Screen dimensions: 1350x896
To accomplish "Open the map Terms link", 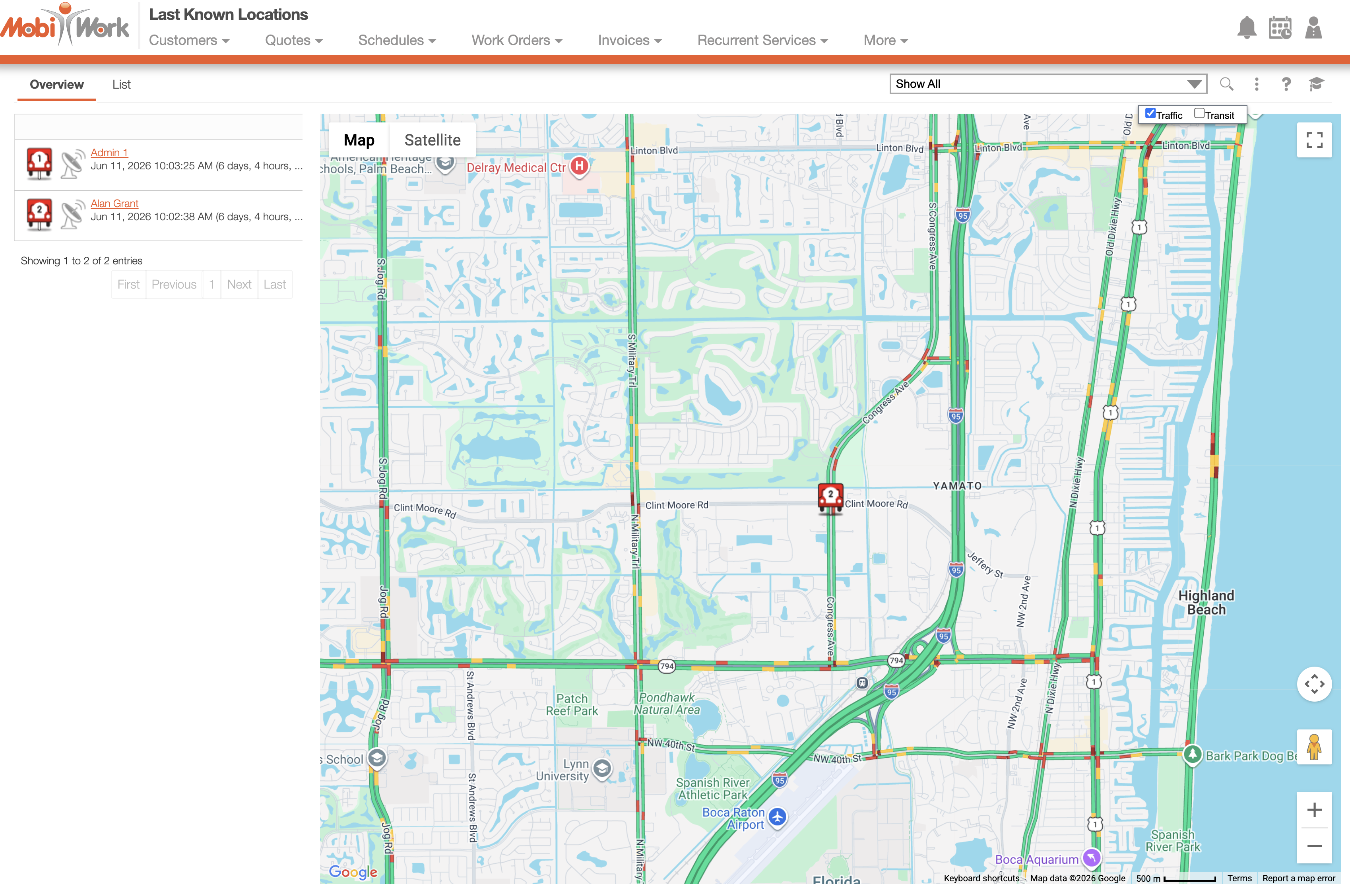I will [1239, 878].
